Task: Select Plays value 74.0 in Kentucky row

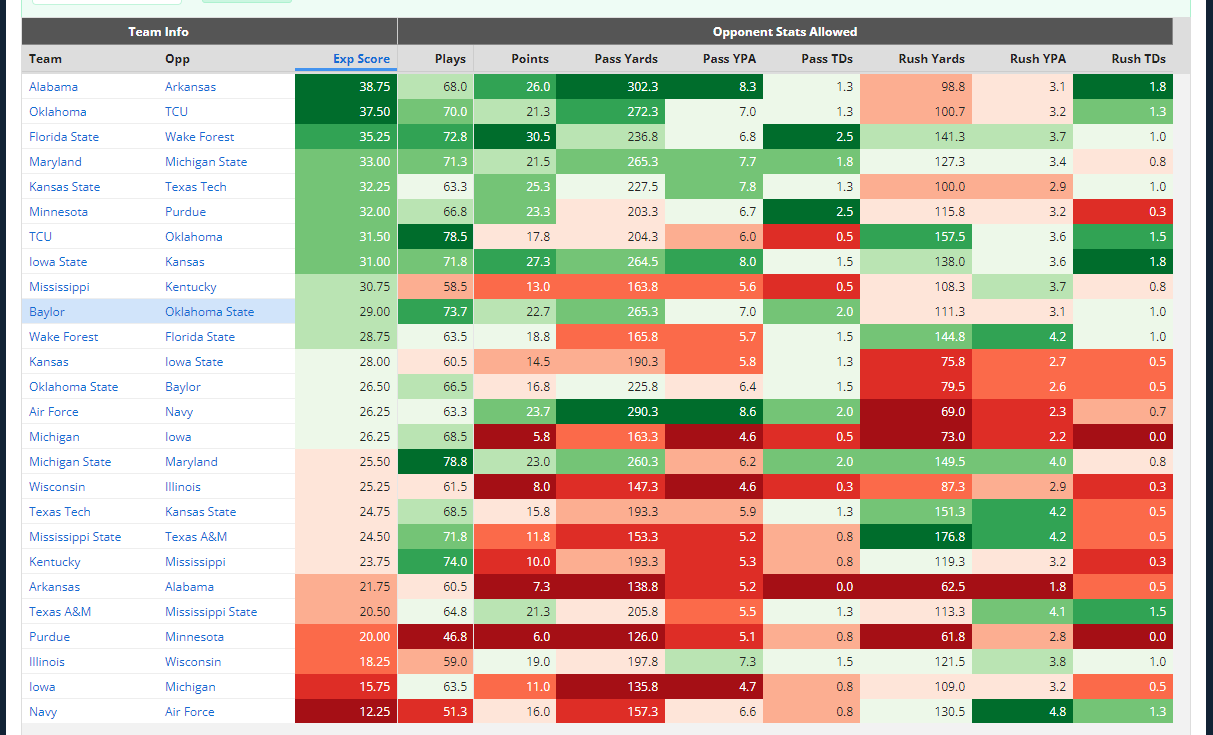Action: pos(435,562)
